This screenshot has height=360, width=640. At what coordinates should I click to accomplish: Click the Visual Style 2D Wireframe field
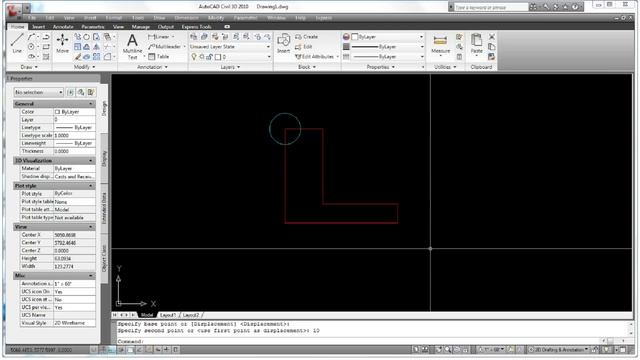pyautogui.click(x=74, y=323)
